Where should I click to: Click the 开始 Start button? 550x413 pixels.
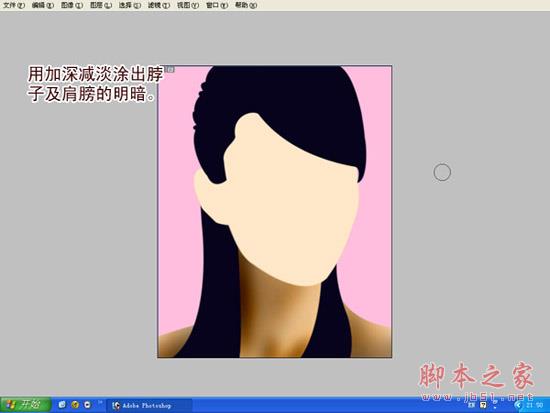tap(25, 405)
